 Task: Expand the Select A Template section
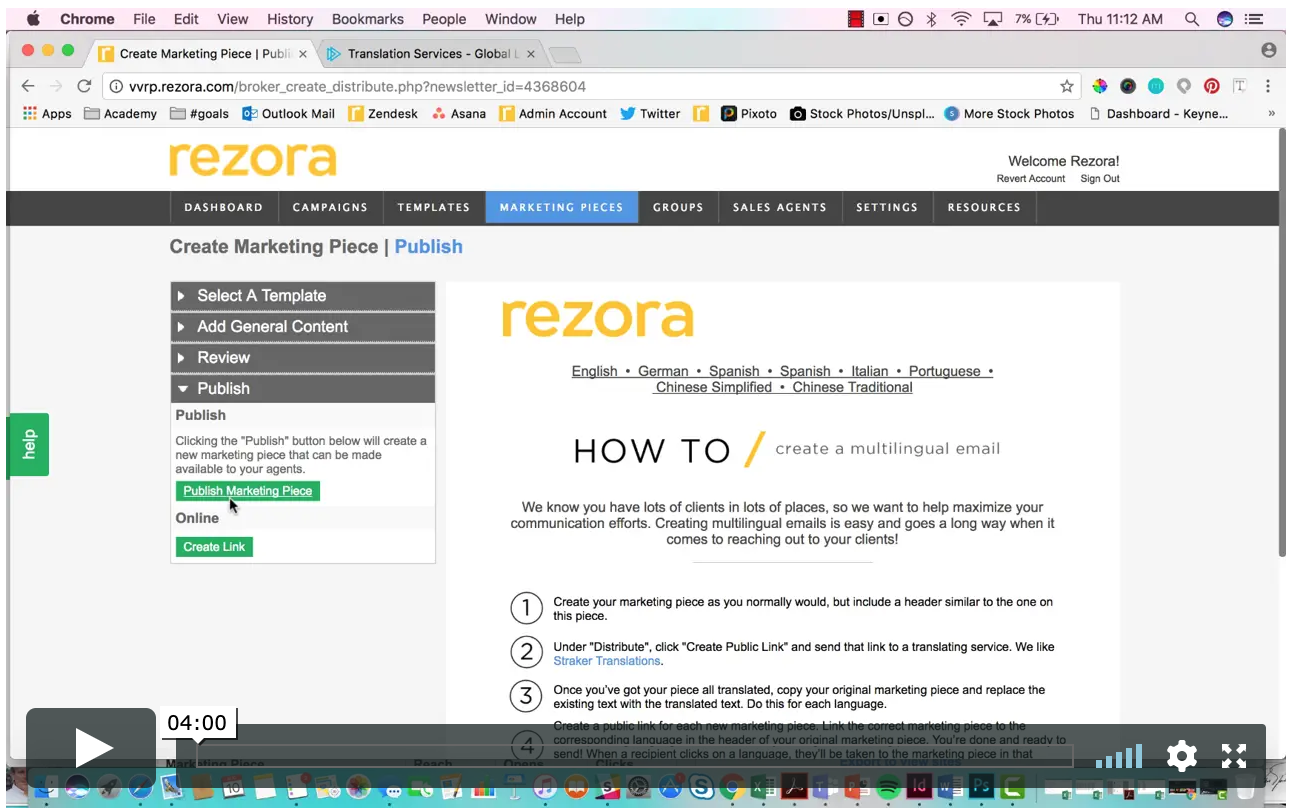point(303,296)
